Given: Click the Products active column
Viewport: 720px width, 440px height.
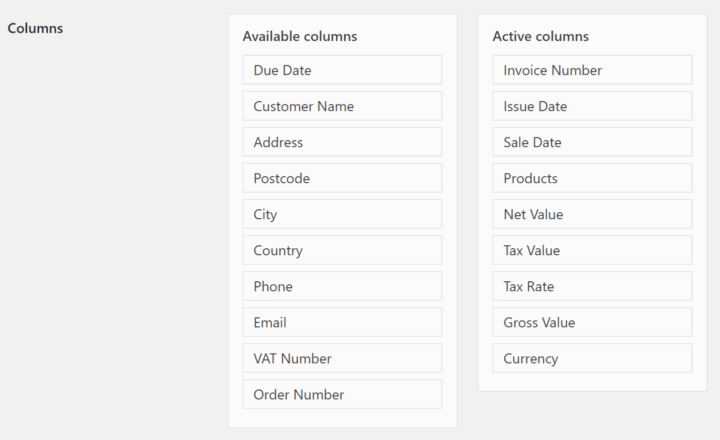Looking at the screenshot, I should pos(592,178).
